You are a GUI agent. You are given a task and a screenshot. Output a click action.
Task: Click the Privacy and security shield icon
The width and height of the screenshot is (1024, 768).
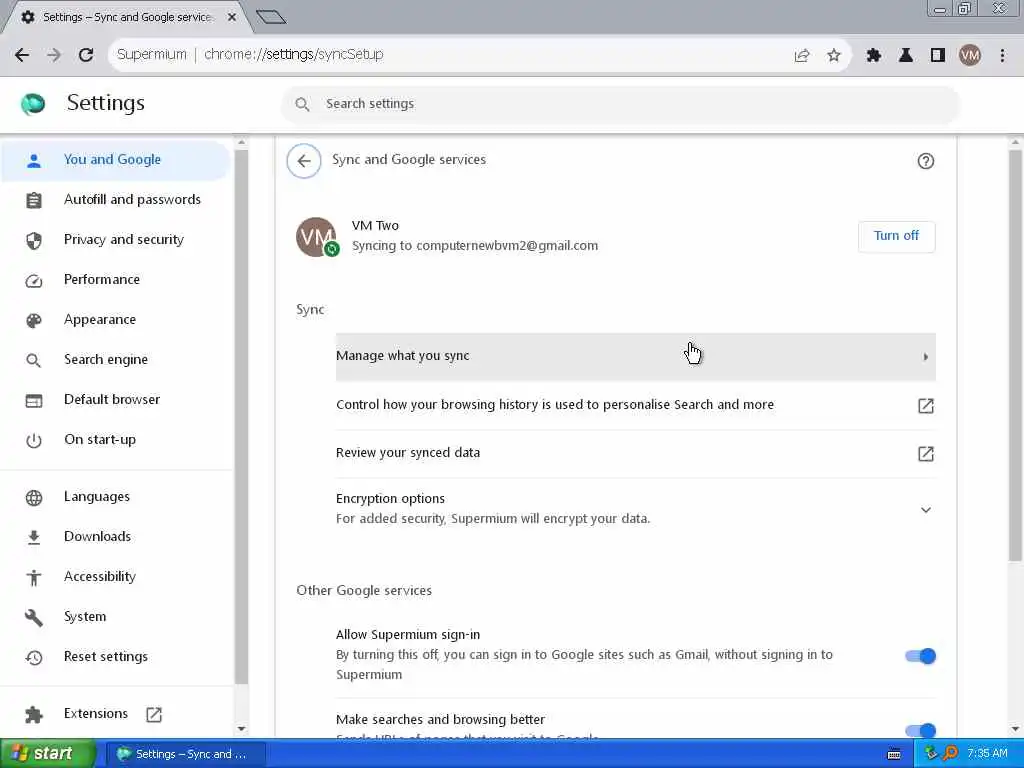(34, 240)
